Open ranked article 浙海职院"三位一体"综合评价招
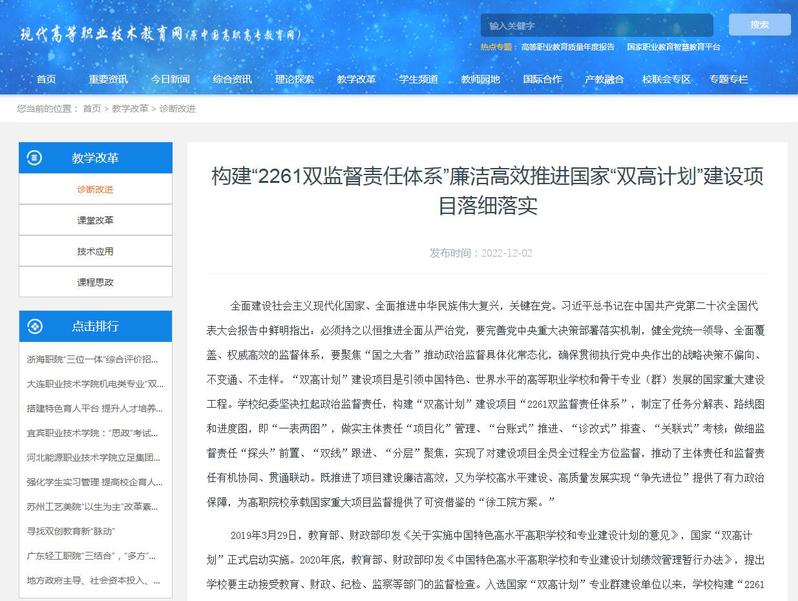The width and height of the screenshot is (798, 601). coord(91,358)
